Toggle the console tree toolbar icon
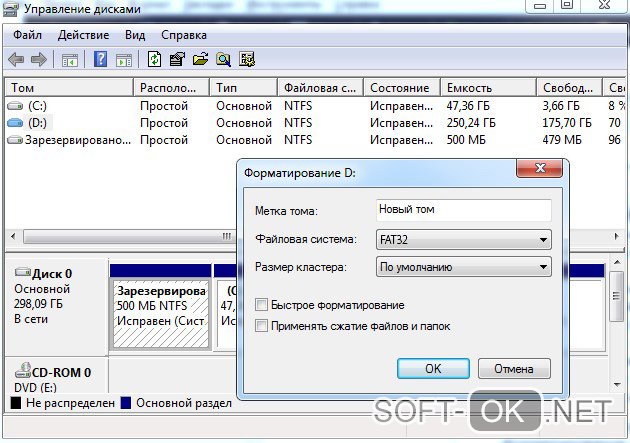This screenshot has height=443, width=630. point(70,60)
